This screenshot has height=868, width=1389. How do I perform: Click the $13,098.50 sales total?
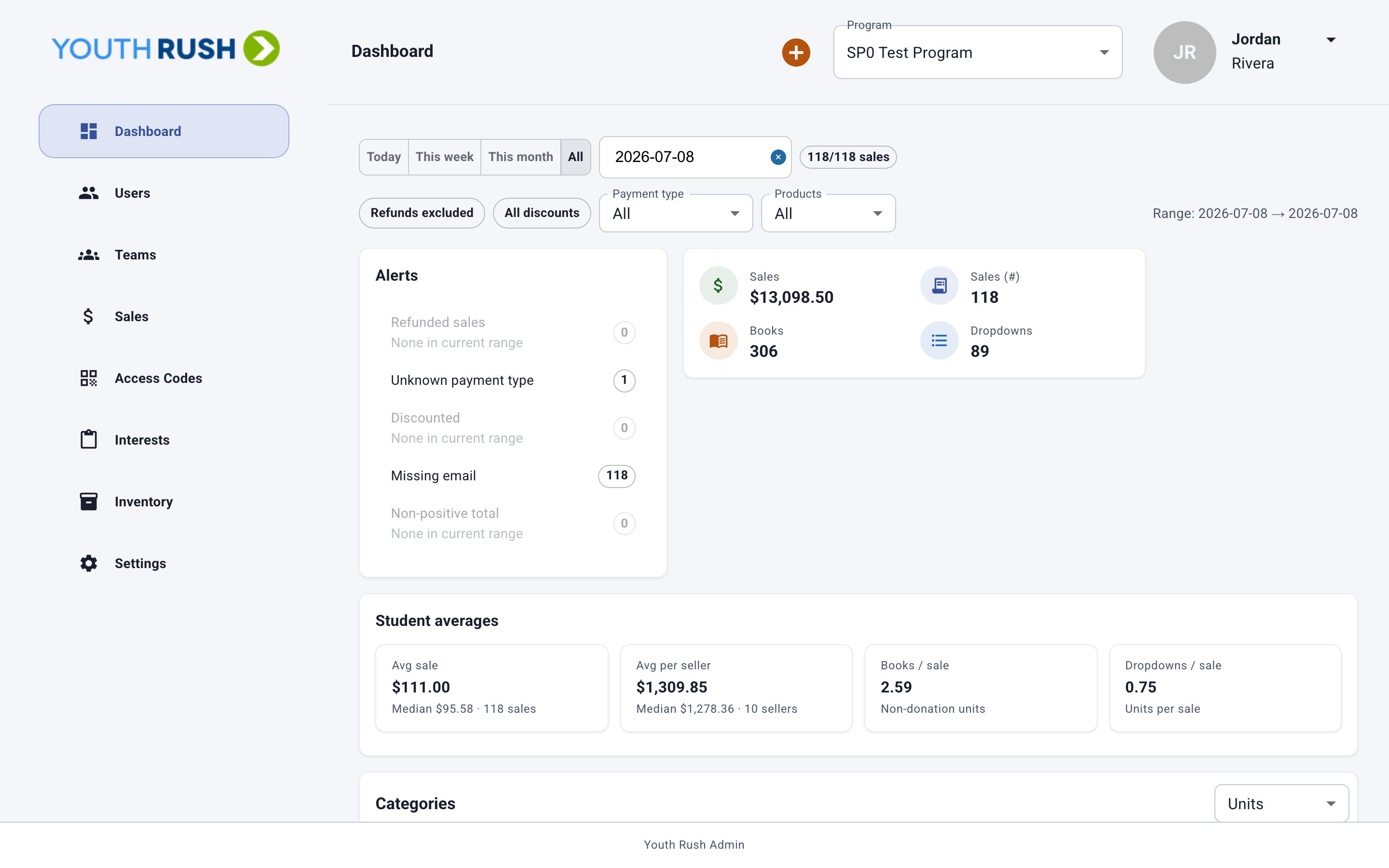791,298
